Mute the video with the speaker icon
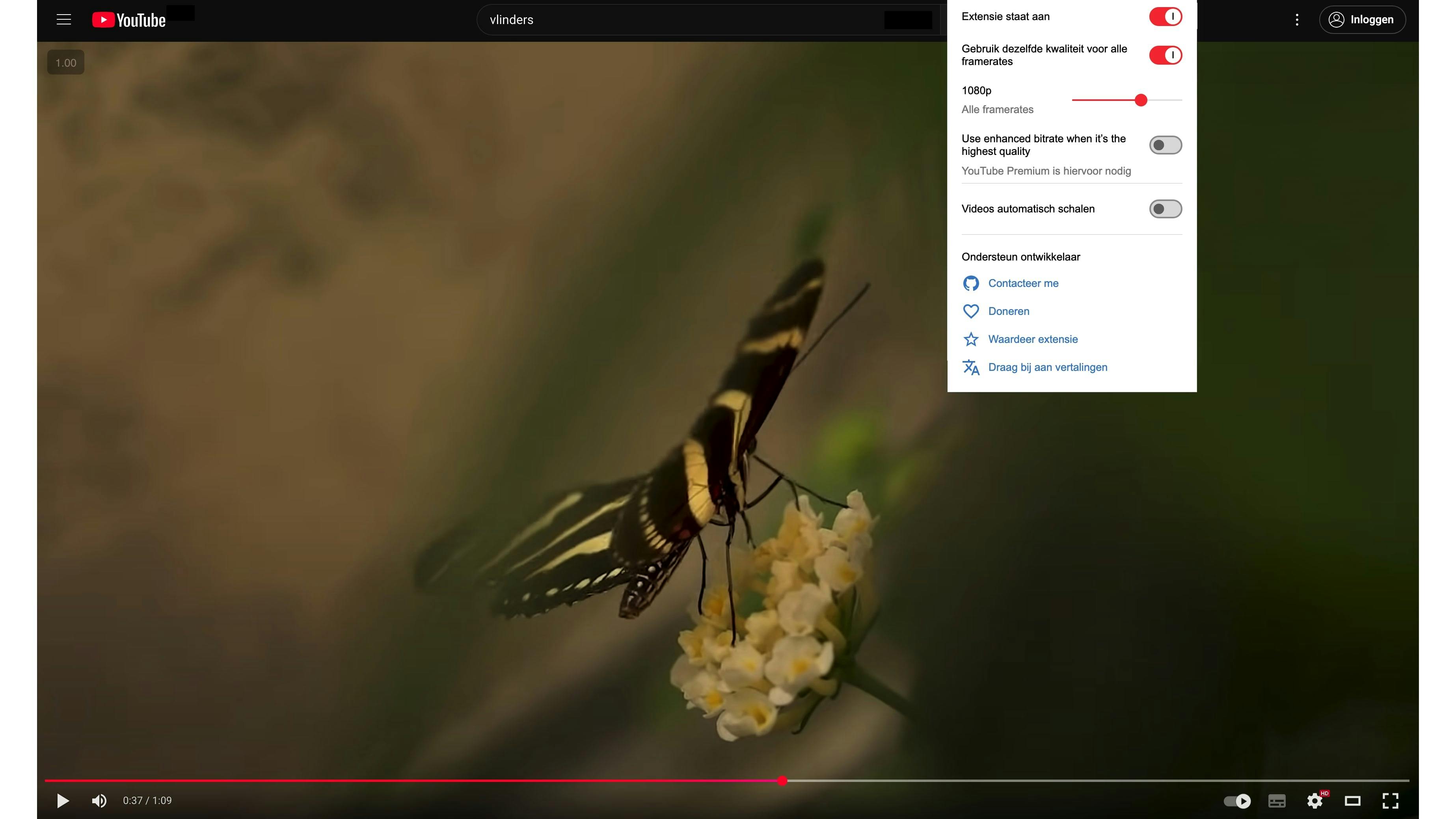 tap(99, 800)
